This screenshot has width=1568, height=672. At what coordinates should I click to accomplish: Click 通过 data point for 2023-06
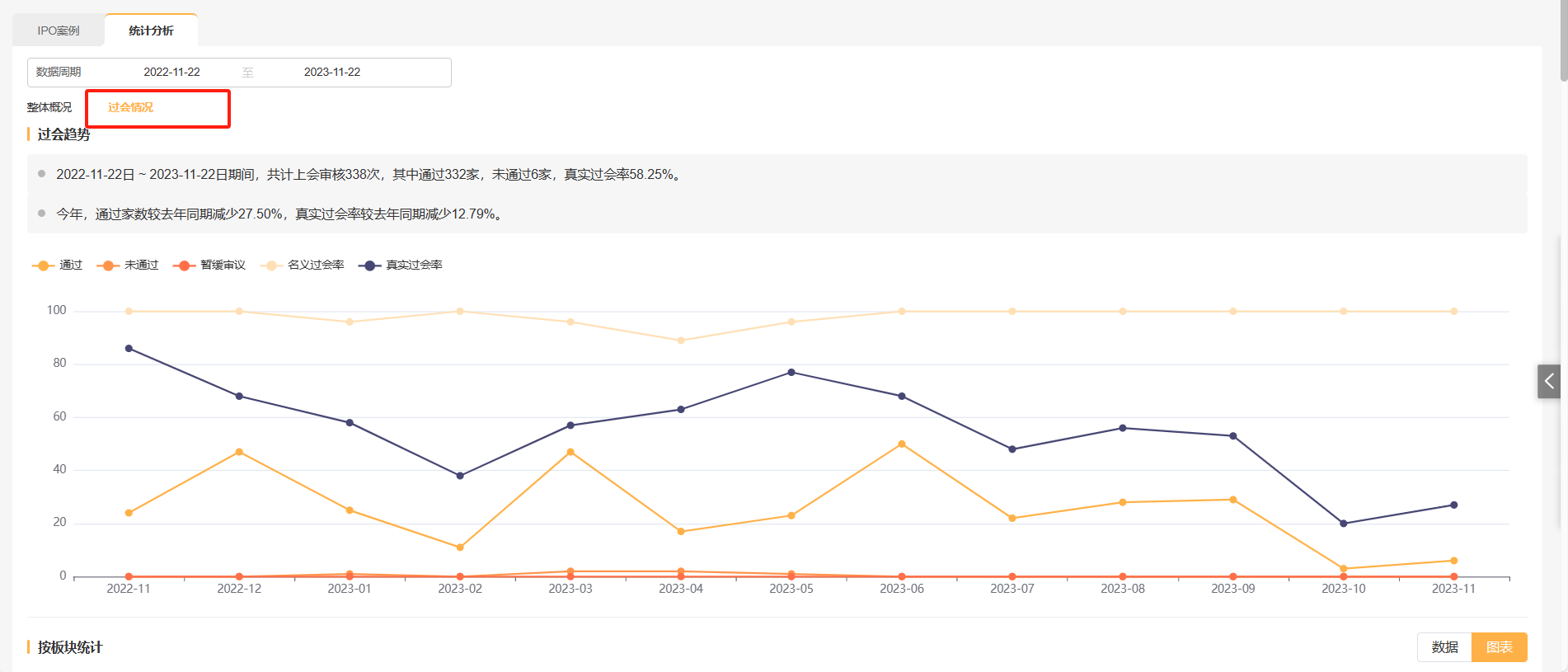pyautogui.click(x=902, y=444)
